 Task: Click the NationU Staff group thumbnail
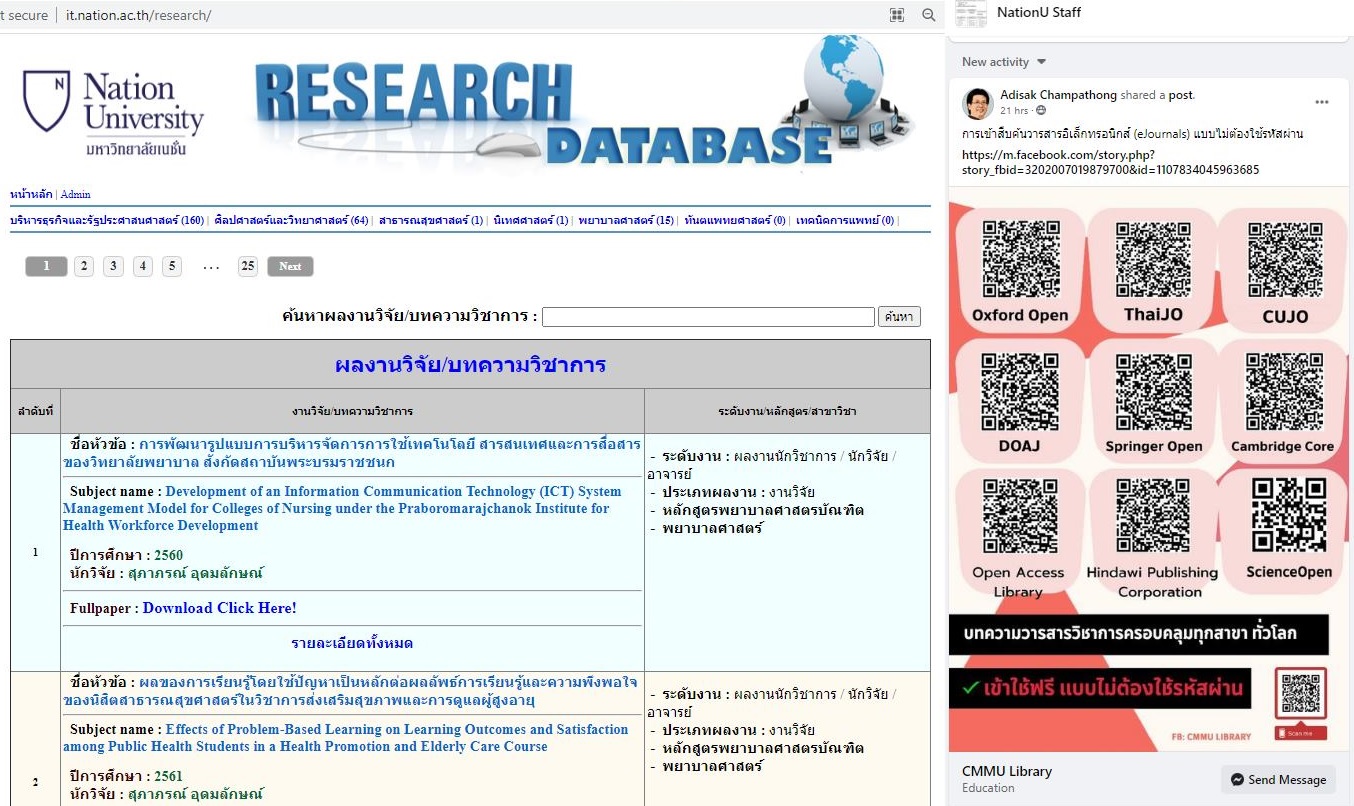(x=971, y=14)
